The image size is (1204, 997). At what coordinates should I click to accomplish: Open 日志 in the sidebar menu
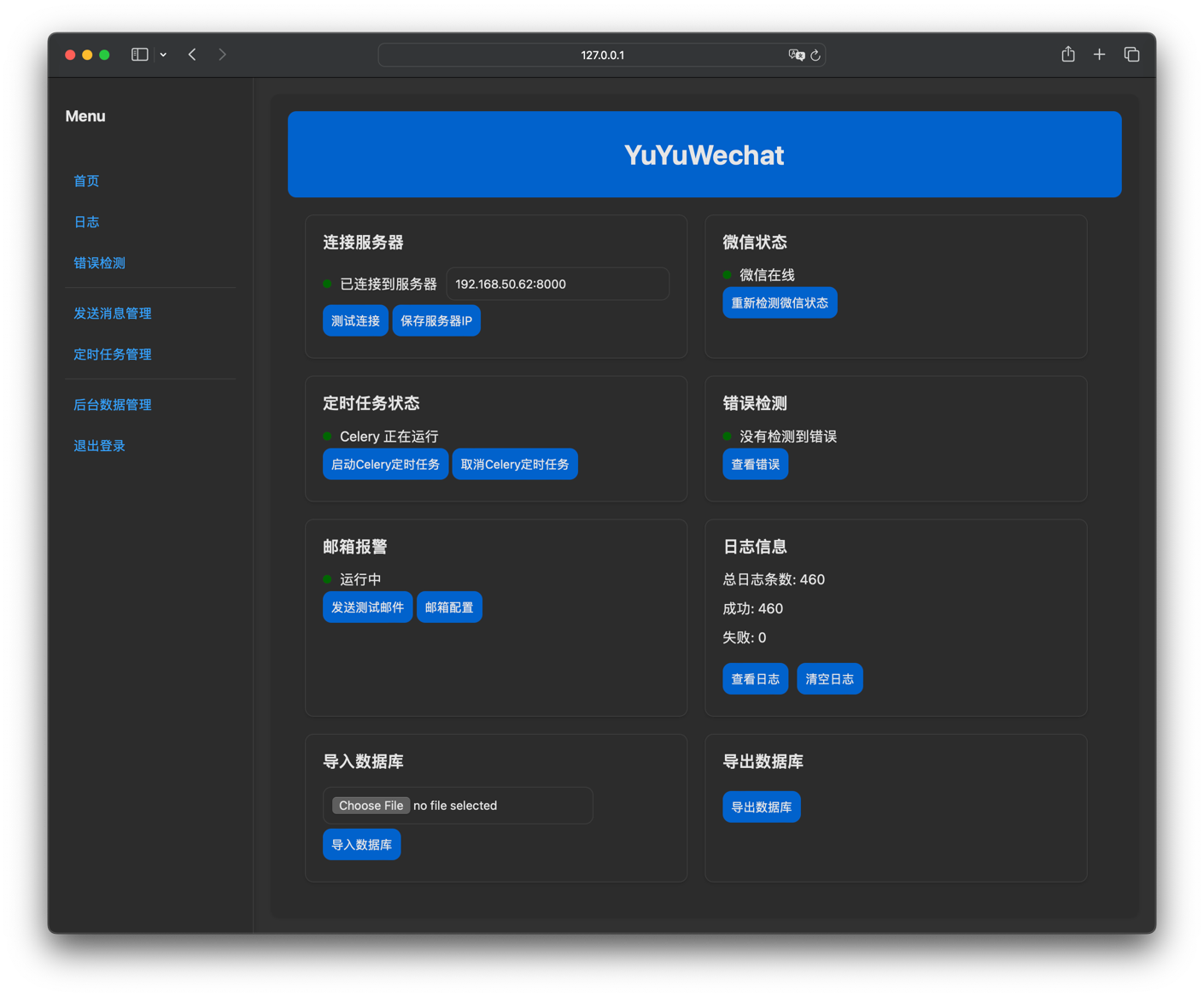(86, 222)
